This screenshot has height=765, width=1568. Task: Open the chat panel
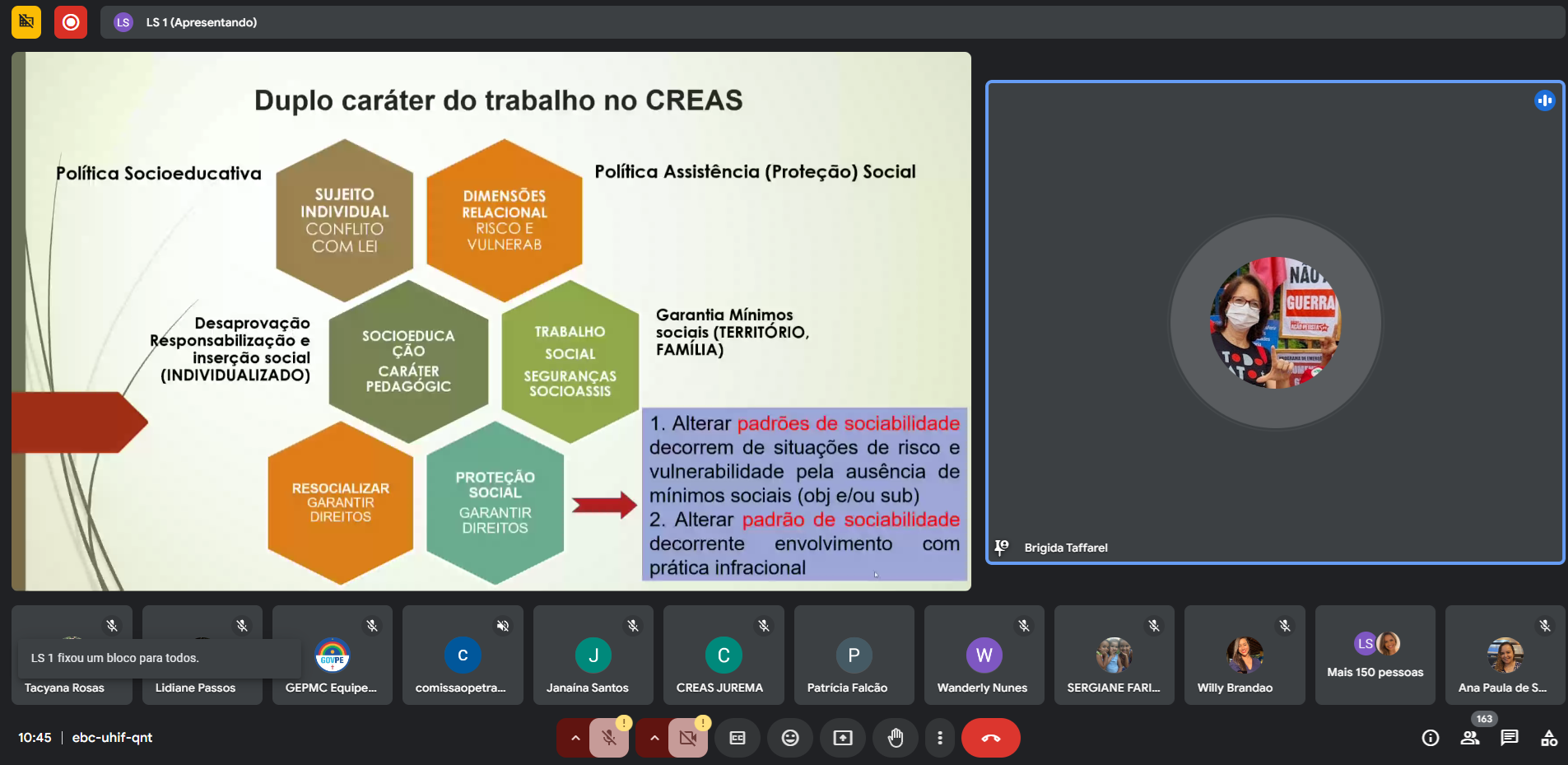coord(1510,738)
